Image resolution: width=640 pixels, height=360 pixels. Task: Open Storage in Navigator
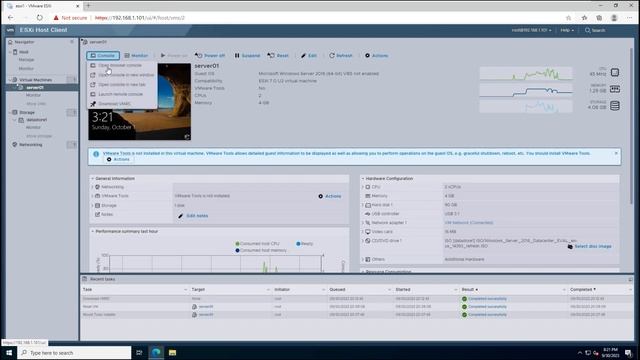(x=27, y=112)
